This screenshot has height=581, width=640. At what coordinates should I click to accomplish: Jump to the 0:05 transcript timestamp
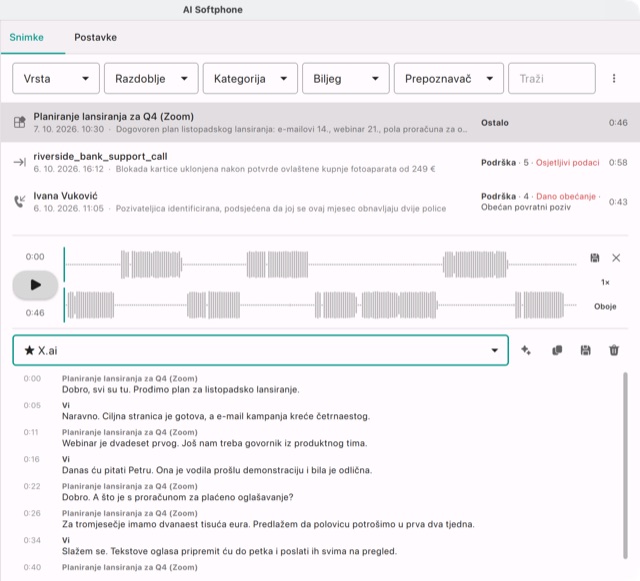click(32, 405)
